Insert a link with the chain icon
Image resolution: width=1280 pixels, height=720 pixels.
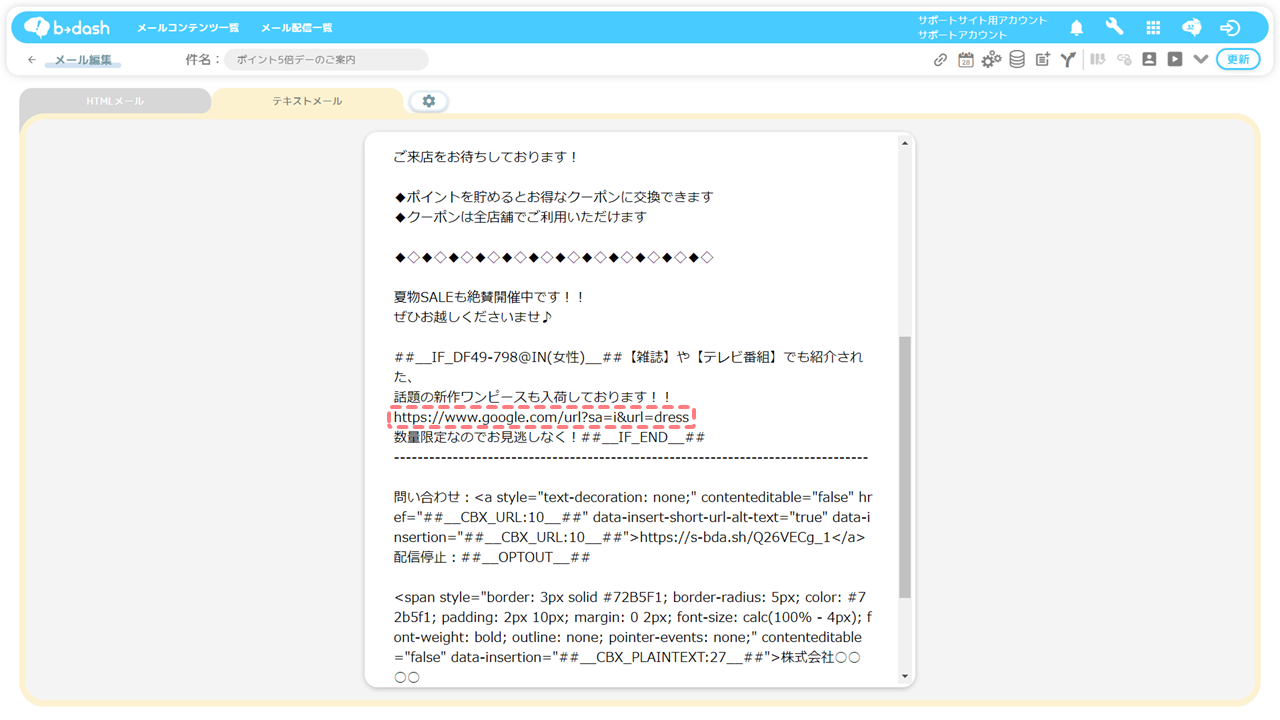(x=940, y=60)
